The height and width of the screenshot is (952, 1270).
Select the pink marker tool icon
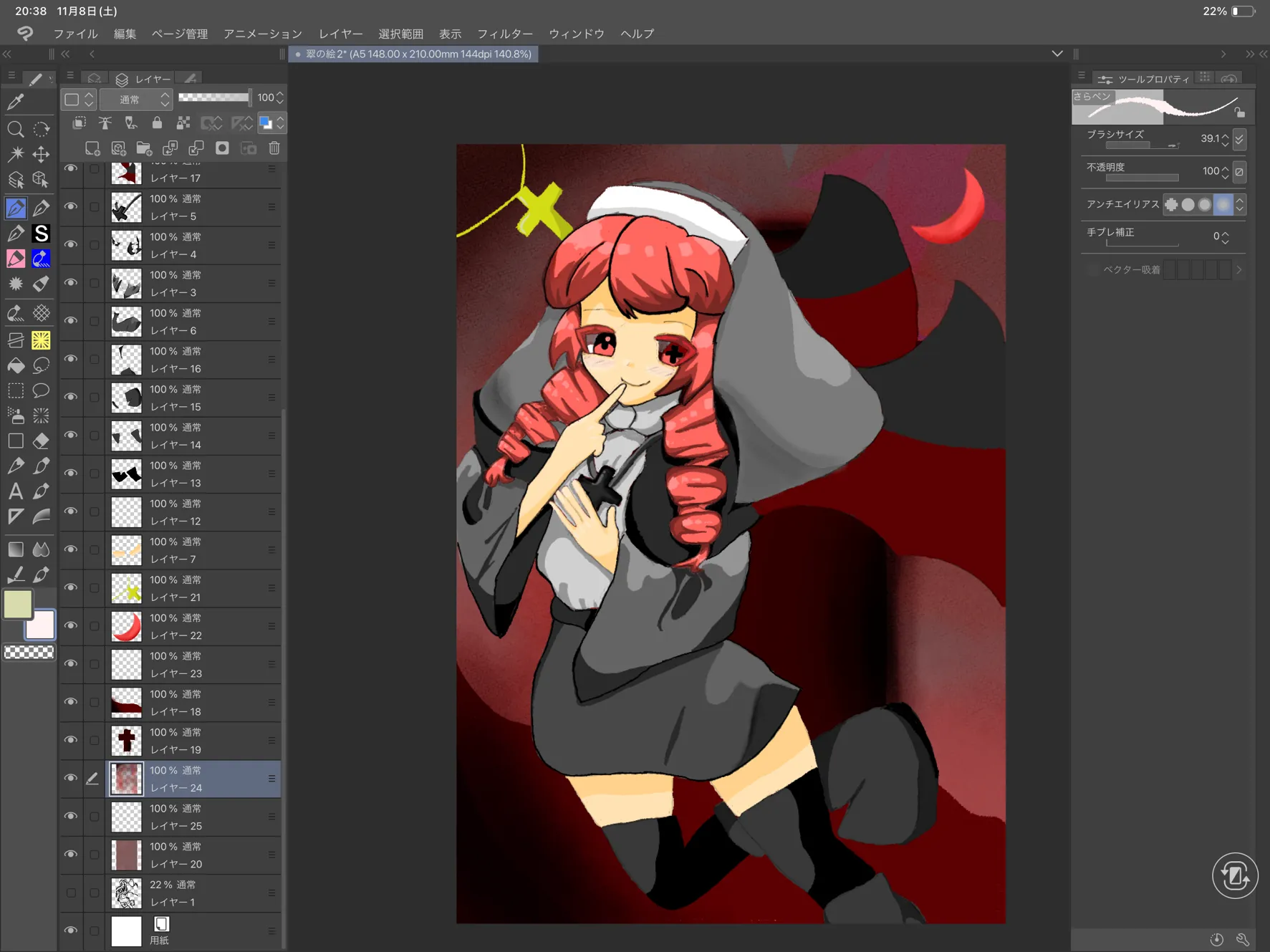pos(15,259)
